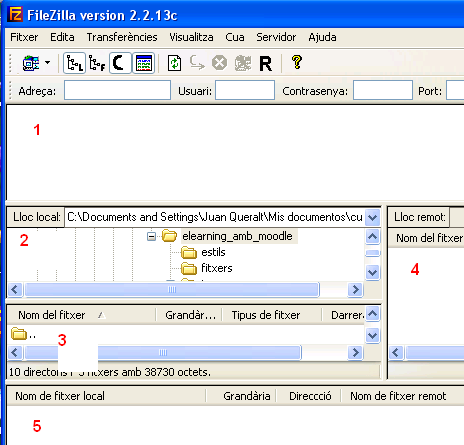The width and height of the screenshot is (464, 445).
Task: Click the local file list scroll down arrow
Action: [x=372, y=335]
